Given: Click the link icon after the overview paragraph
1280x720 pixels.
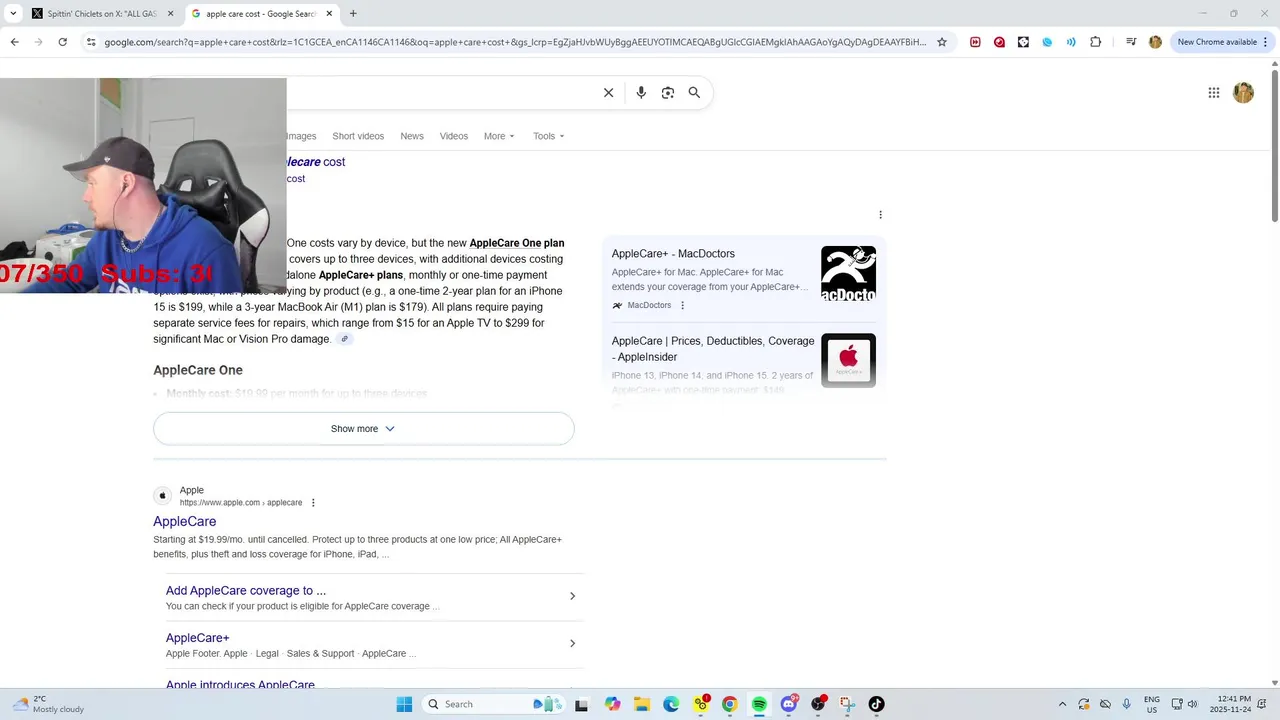Looking at the screenshot, I should (x=344, y=339).
